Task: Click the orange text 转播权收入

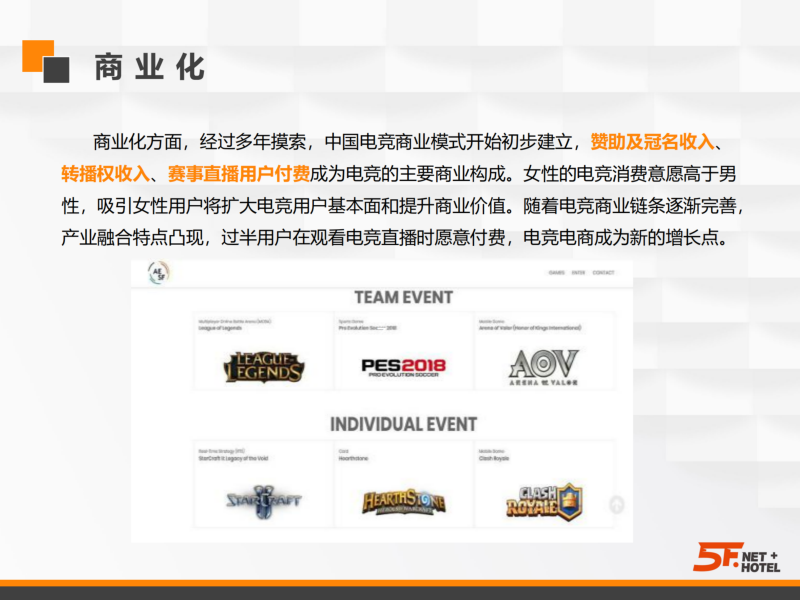Action: pos(105,174)
